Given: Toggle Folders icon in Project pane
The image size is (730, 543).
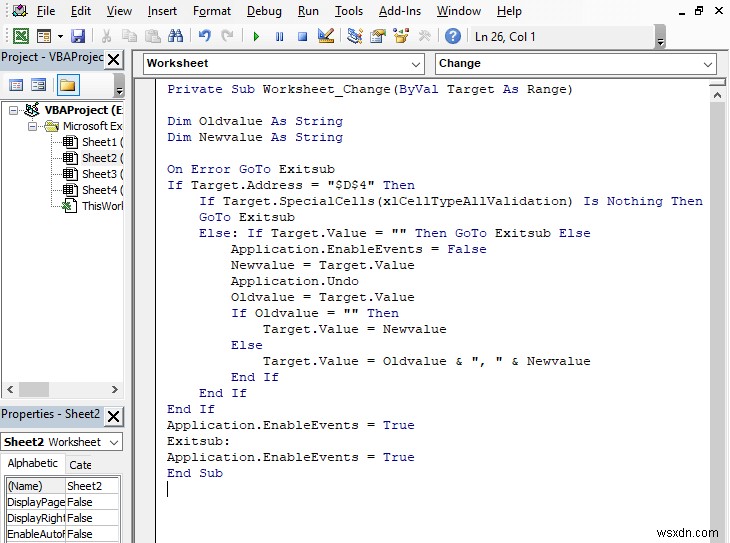Looking at the screenshot, I should pos(68,85).
